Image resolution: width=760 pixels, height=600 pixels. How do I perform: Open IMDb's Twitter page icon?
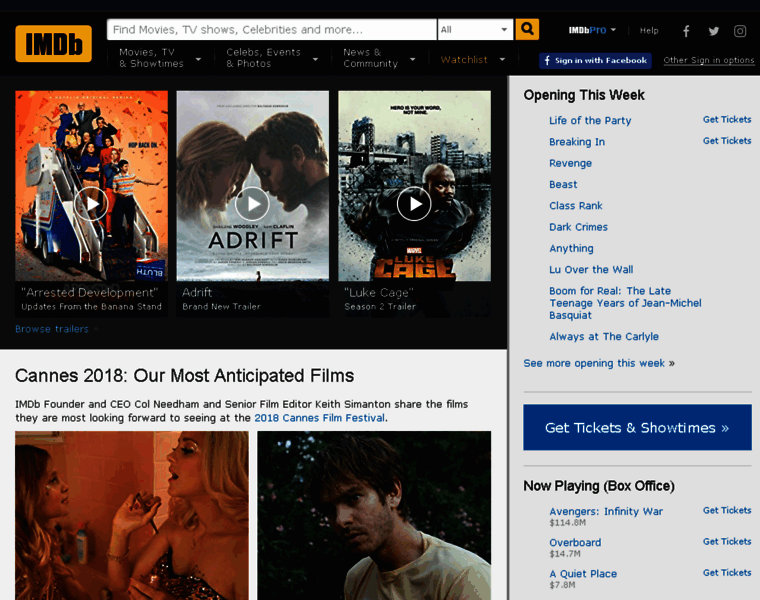(x=713, y=31)
